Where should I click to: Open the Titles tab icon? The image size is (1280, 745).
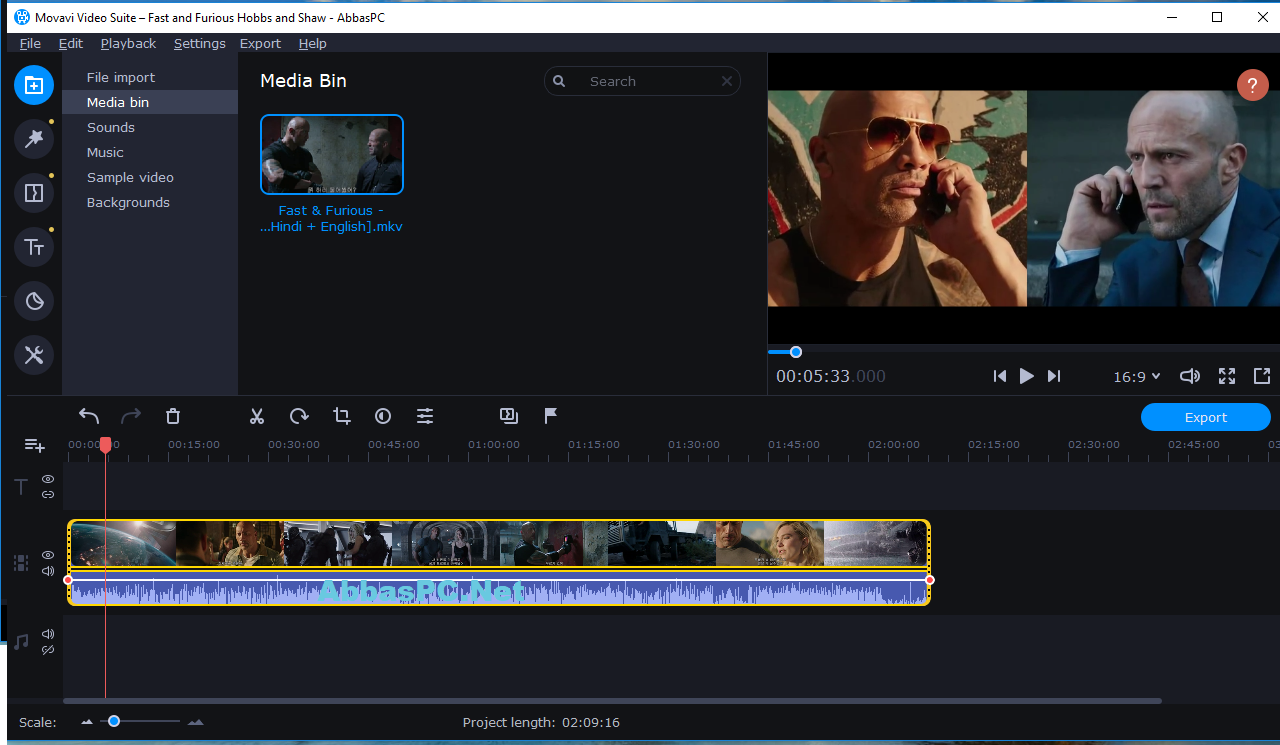(34, 247)
